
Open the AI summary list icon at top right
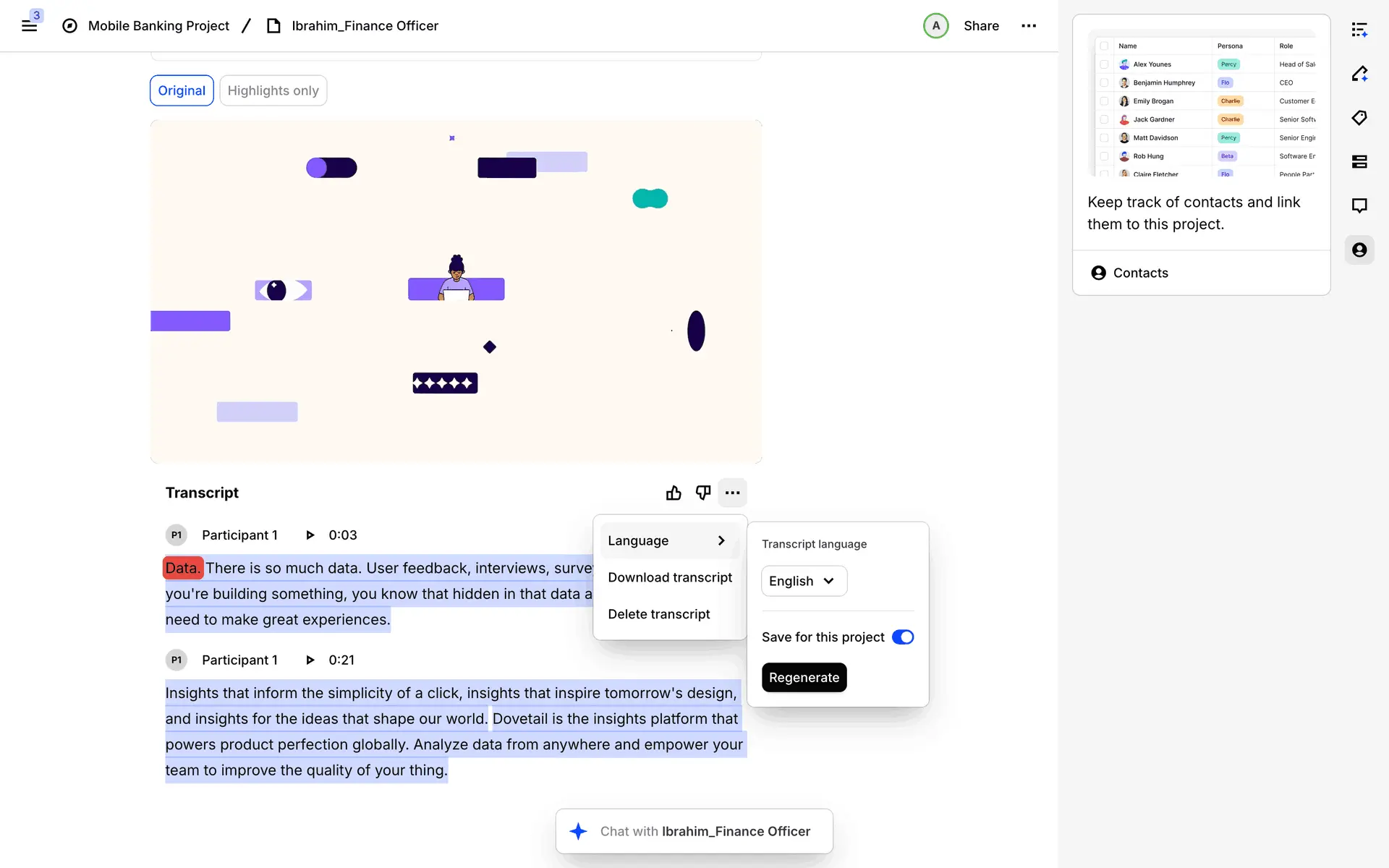click(x=1359, y=30)
